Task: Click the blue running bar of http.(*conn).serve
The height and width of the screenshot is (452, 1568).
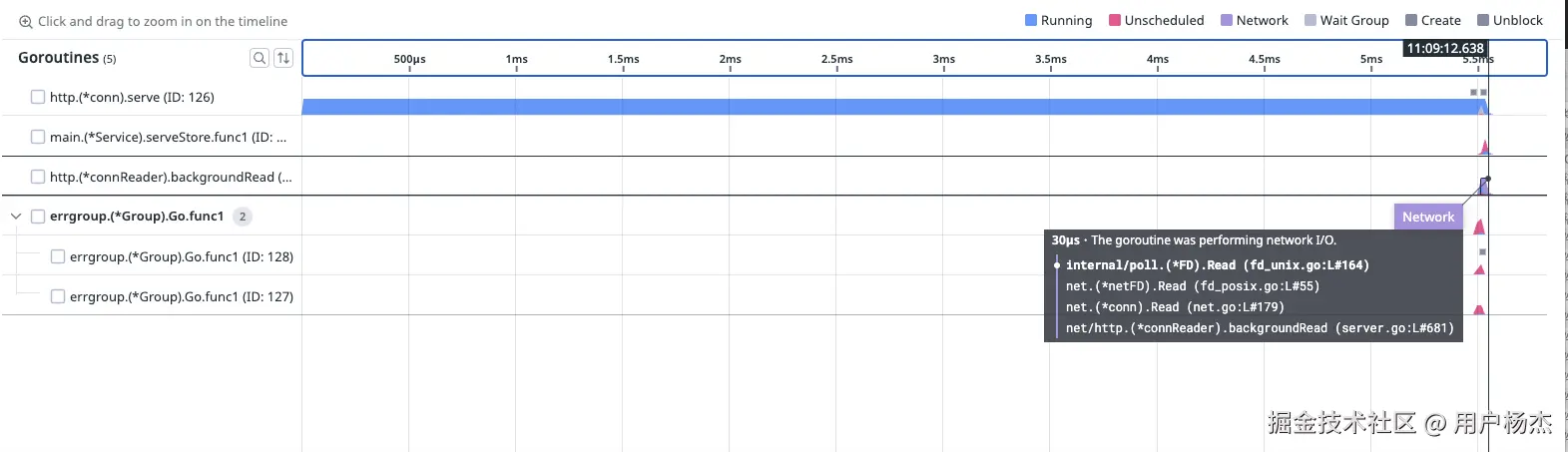Action: (x=888, y=107)
